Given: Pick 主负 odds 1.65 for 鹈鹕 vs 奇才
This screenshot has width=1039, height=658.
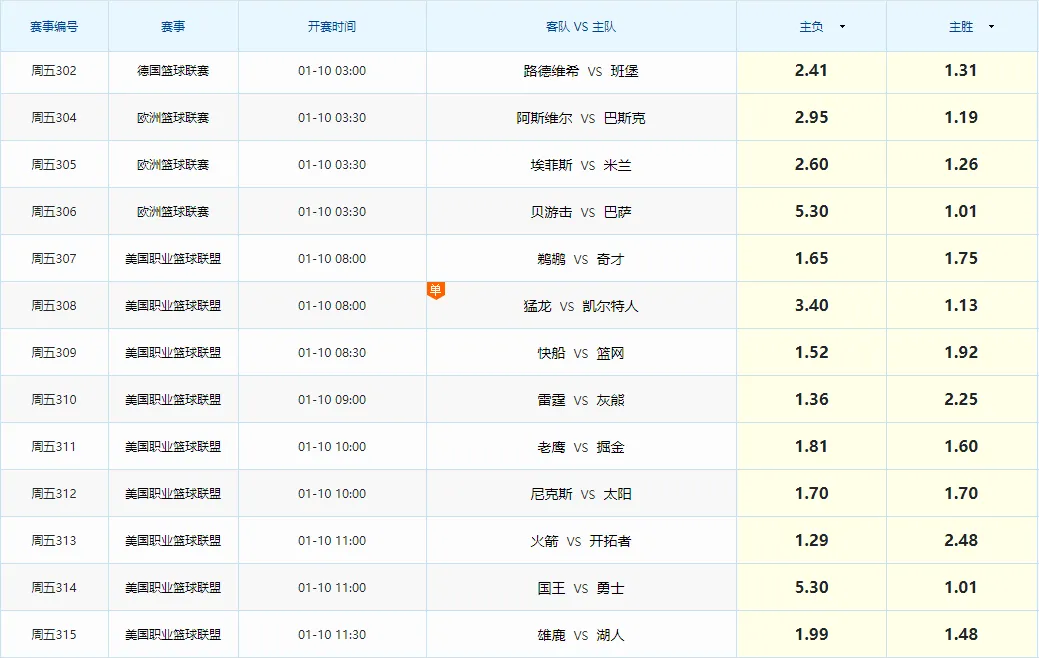Looking at the screenshot, I should (811, 259).
